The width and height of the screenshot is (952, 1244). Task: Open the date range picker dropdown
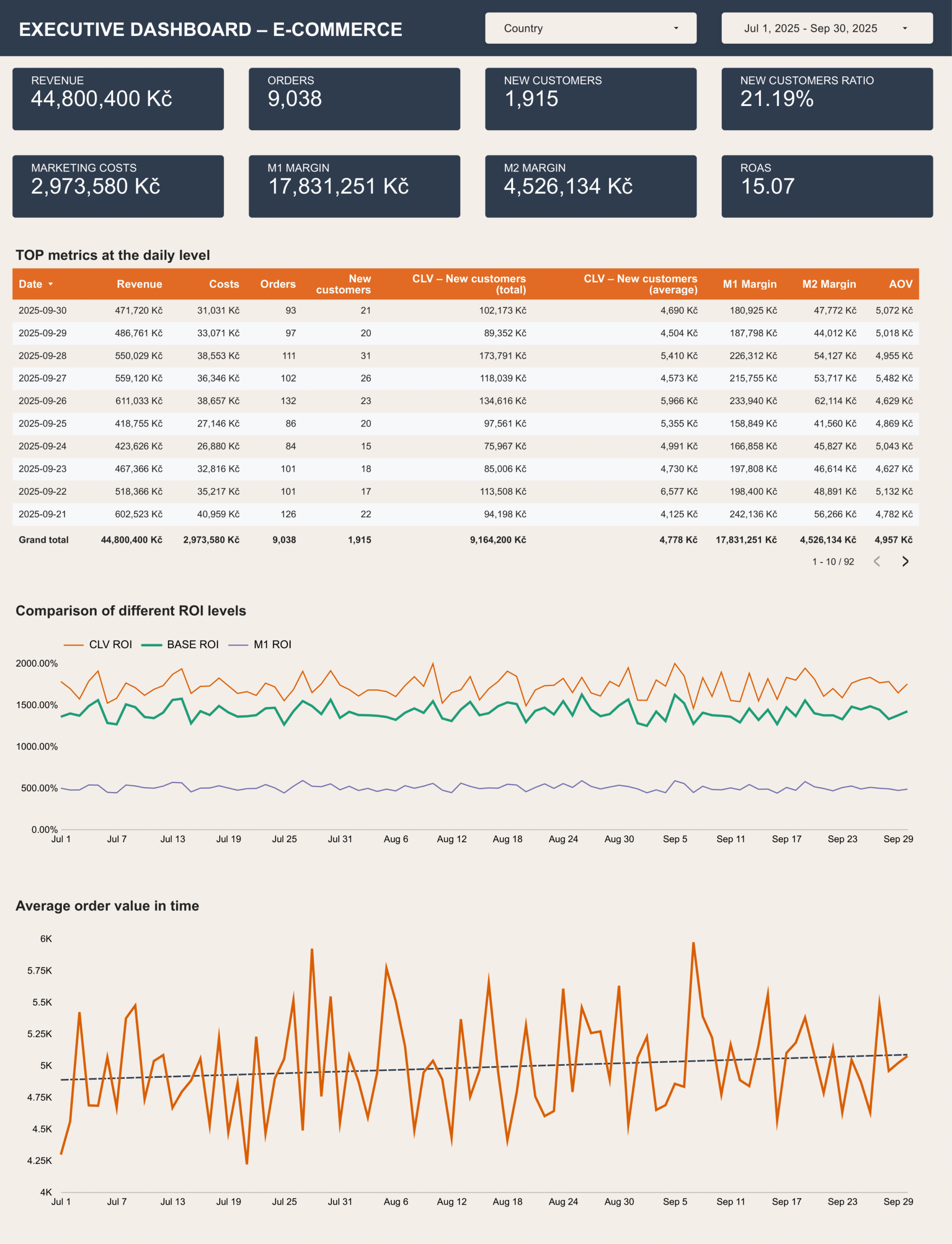(826, 28)
